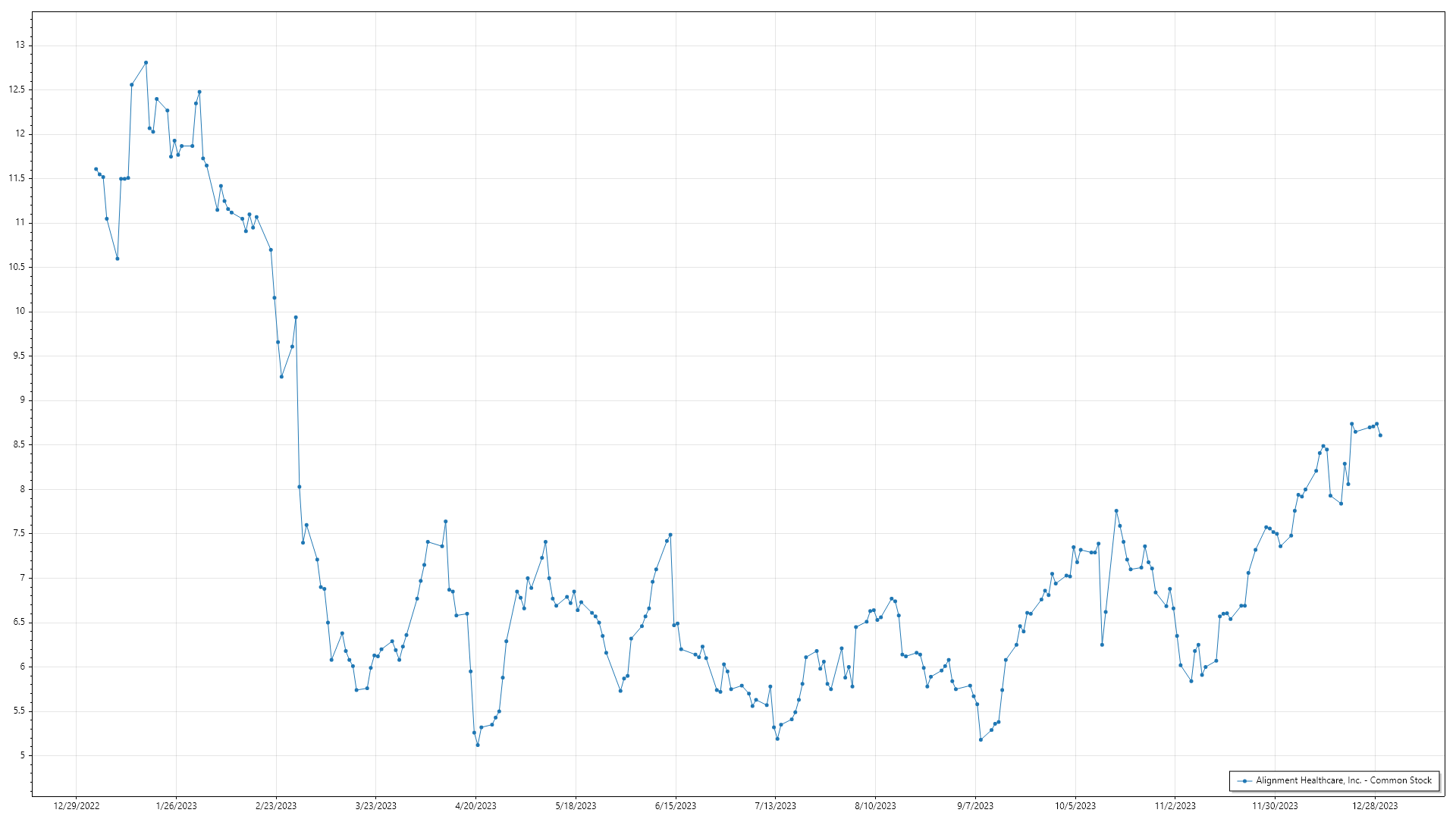
Task: Click the 5 y-axis value label
Action: pos(22,755)
